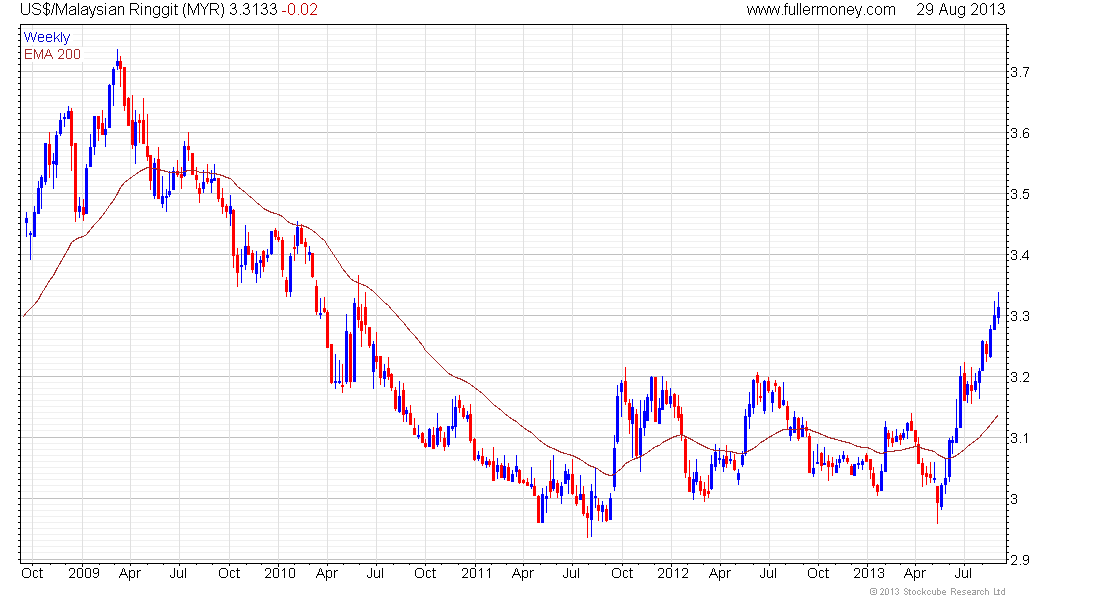Click the change value -0.02

[x=300, y=10]
